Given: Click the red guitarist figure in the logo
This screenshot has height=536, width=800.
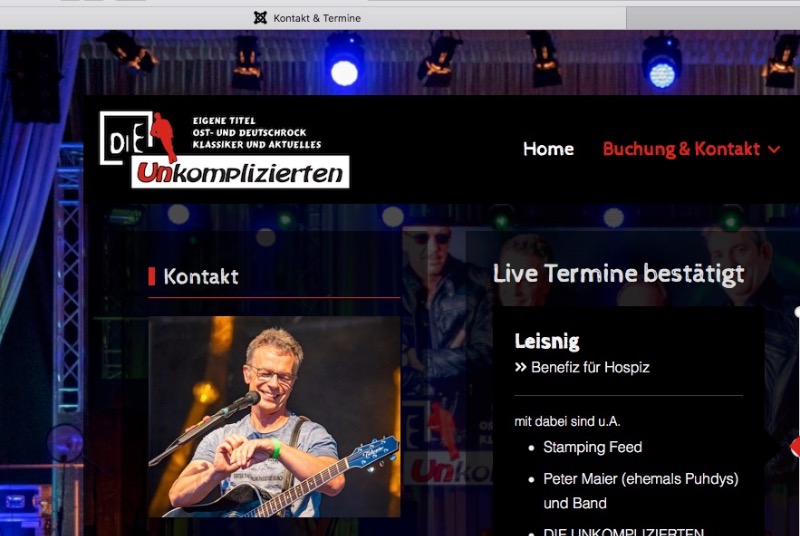Looking at the screenshot, I should [164, 137].
